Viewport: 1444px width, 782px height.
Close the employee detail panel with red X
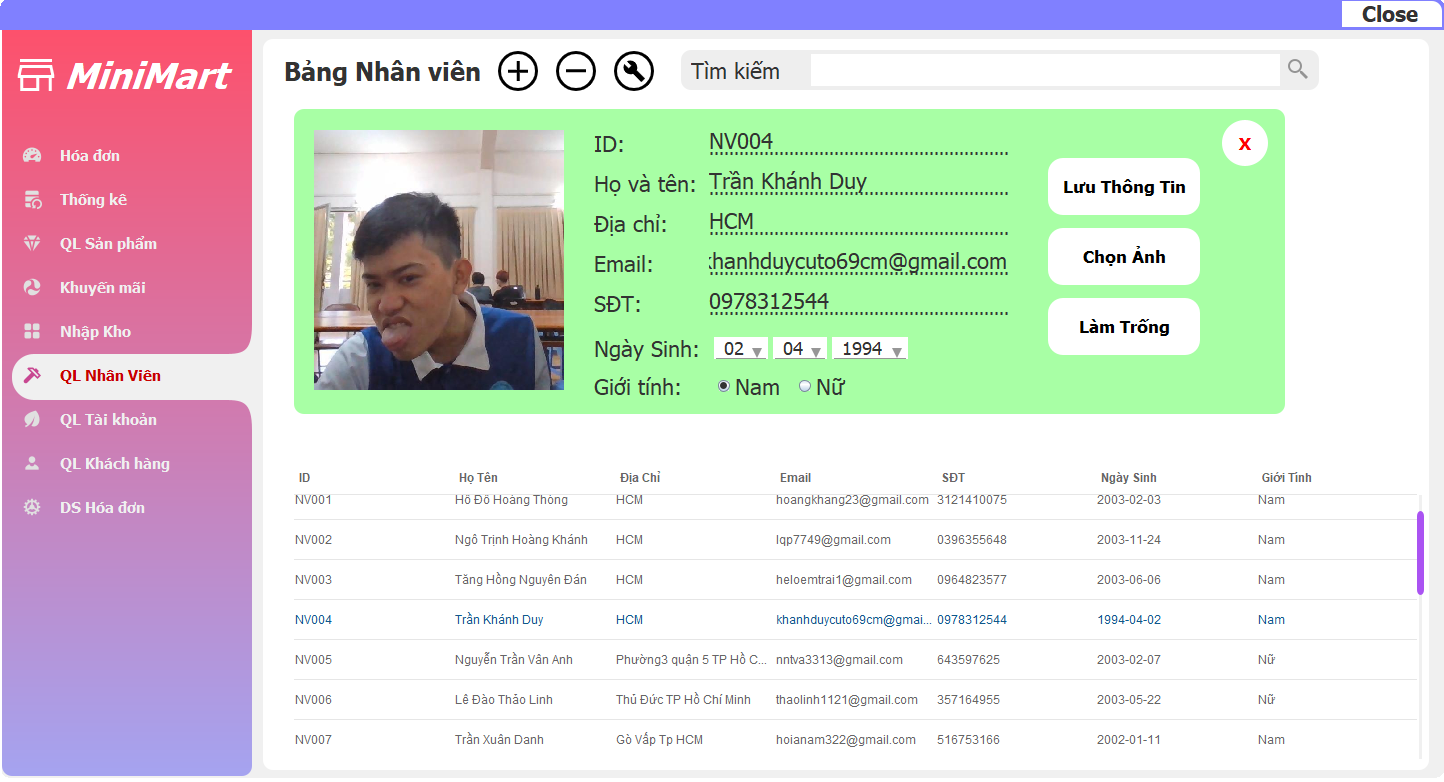[1244, 144]
